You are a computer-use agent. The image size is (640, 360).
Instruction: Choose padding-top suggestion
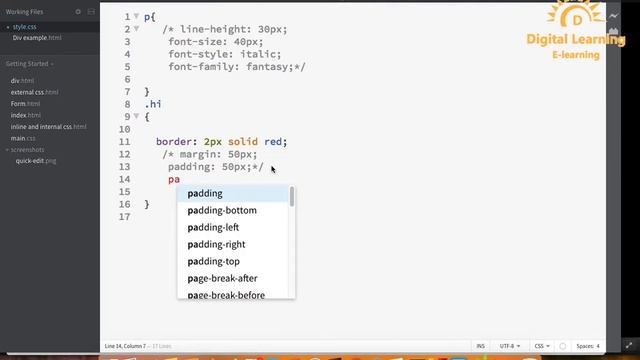coord(233,262)
